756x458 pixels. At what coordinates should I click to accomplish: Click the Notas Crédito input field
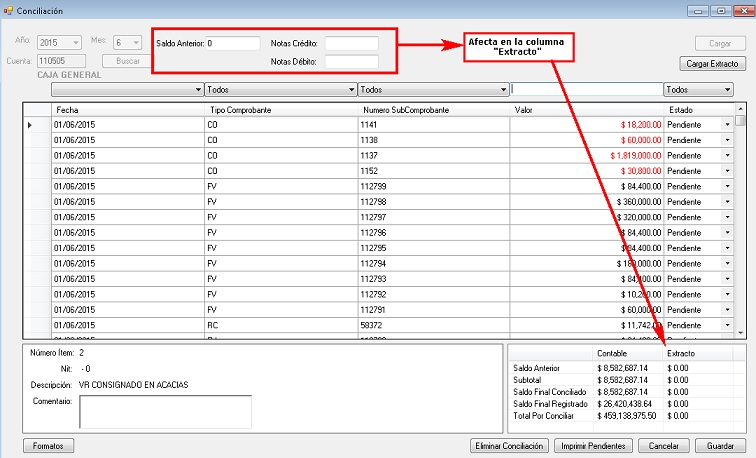(351, 44)
